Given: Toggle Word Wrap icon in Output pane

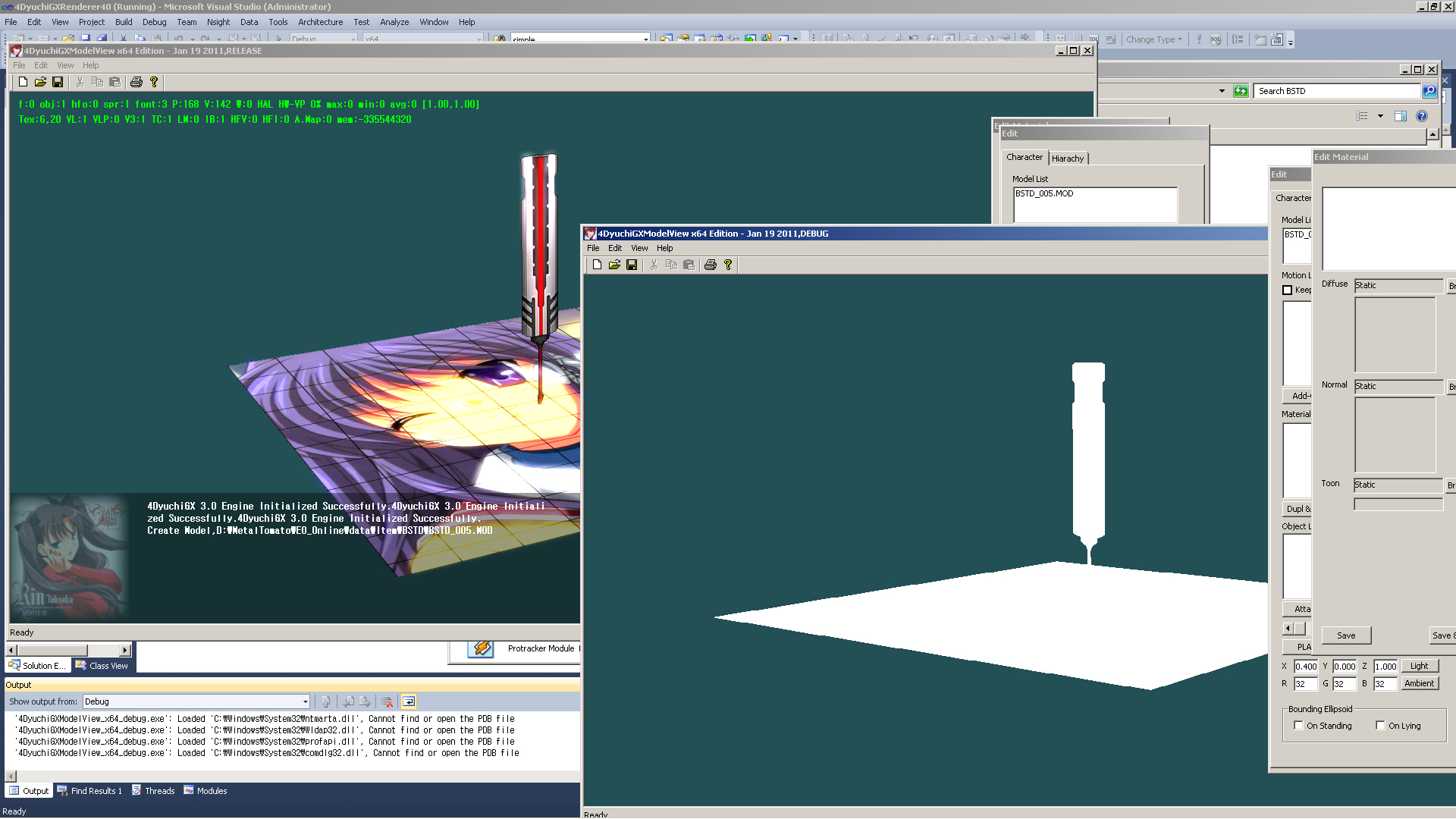Looking at the screenshot, I should pyautogui.click(x=408, y=701).
